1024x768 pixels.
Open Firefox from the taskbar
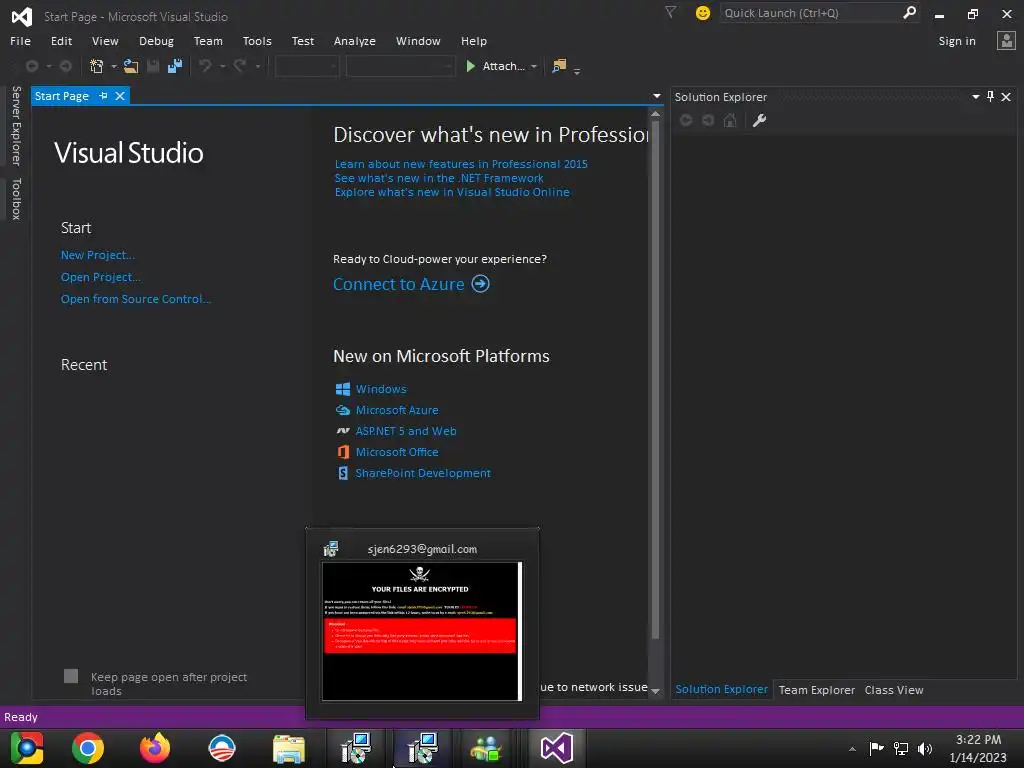pos(155,748)
